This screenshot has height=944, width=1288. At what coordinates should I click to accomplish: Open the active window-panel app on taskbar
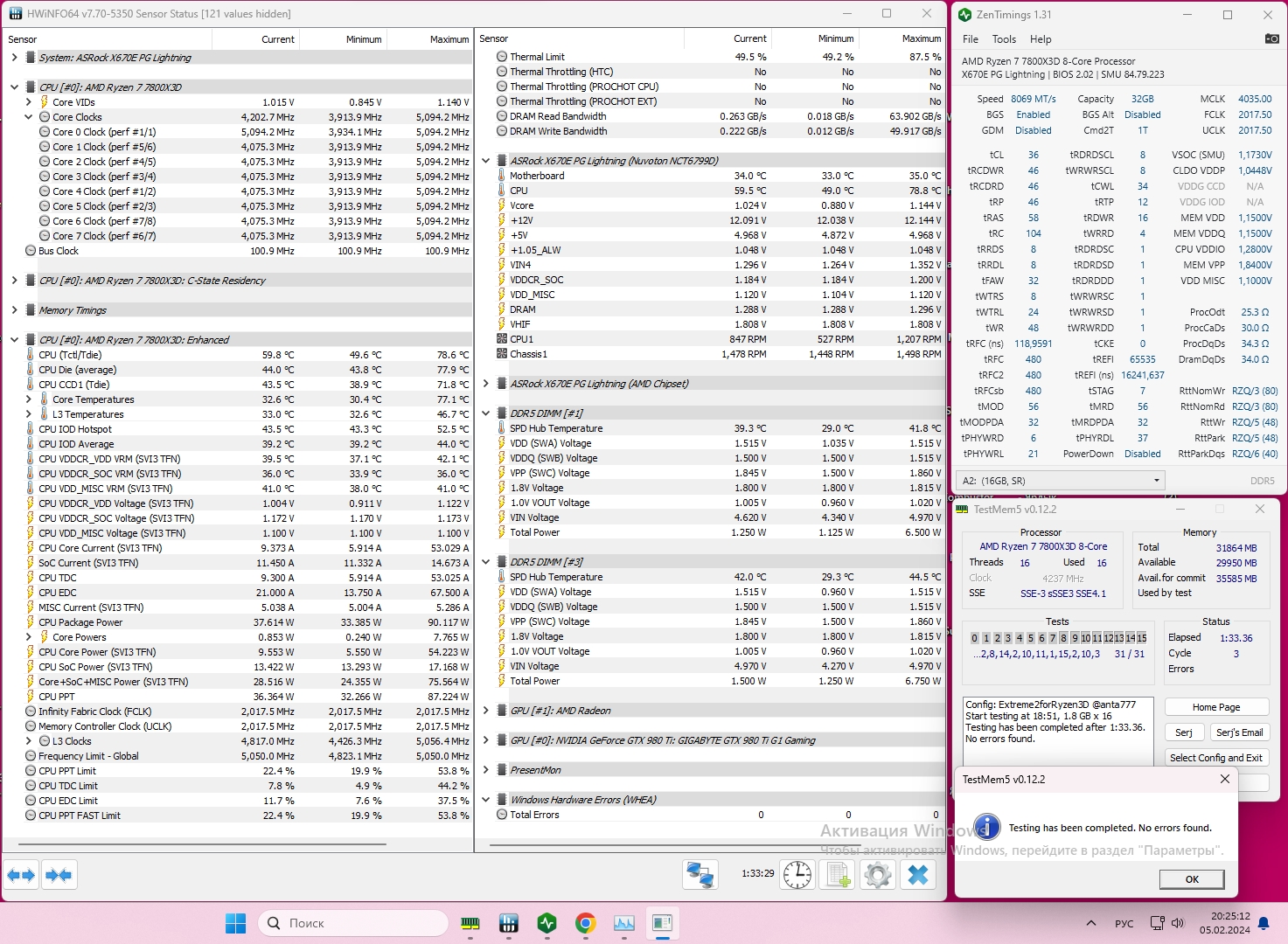point(663,923)
